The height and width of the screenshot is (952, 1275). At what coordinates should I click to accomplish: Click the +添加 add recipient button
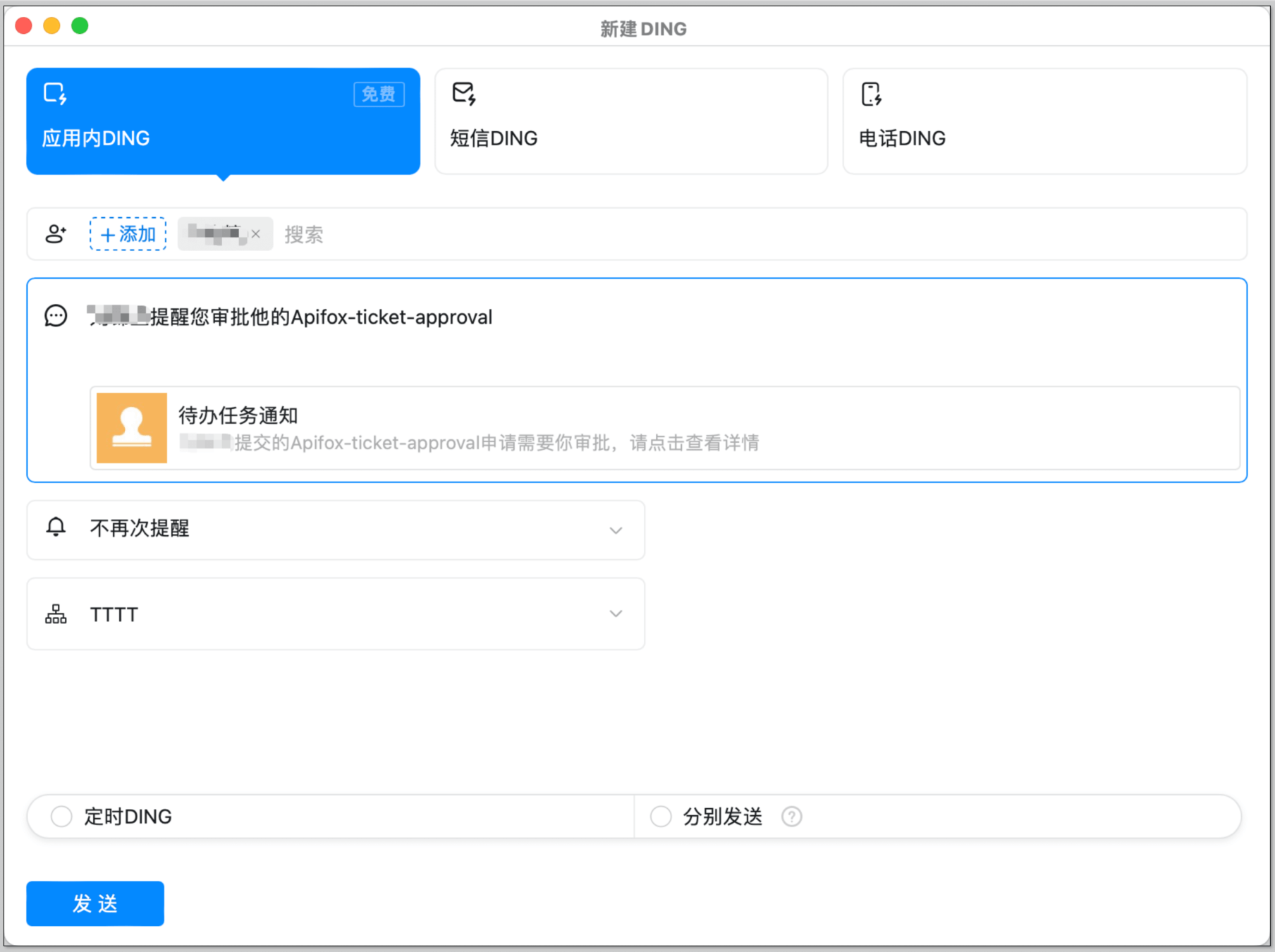coord(128,234)
